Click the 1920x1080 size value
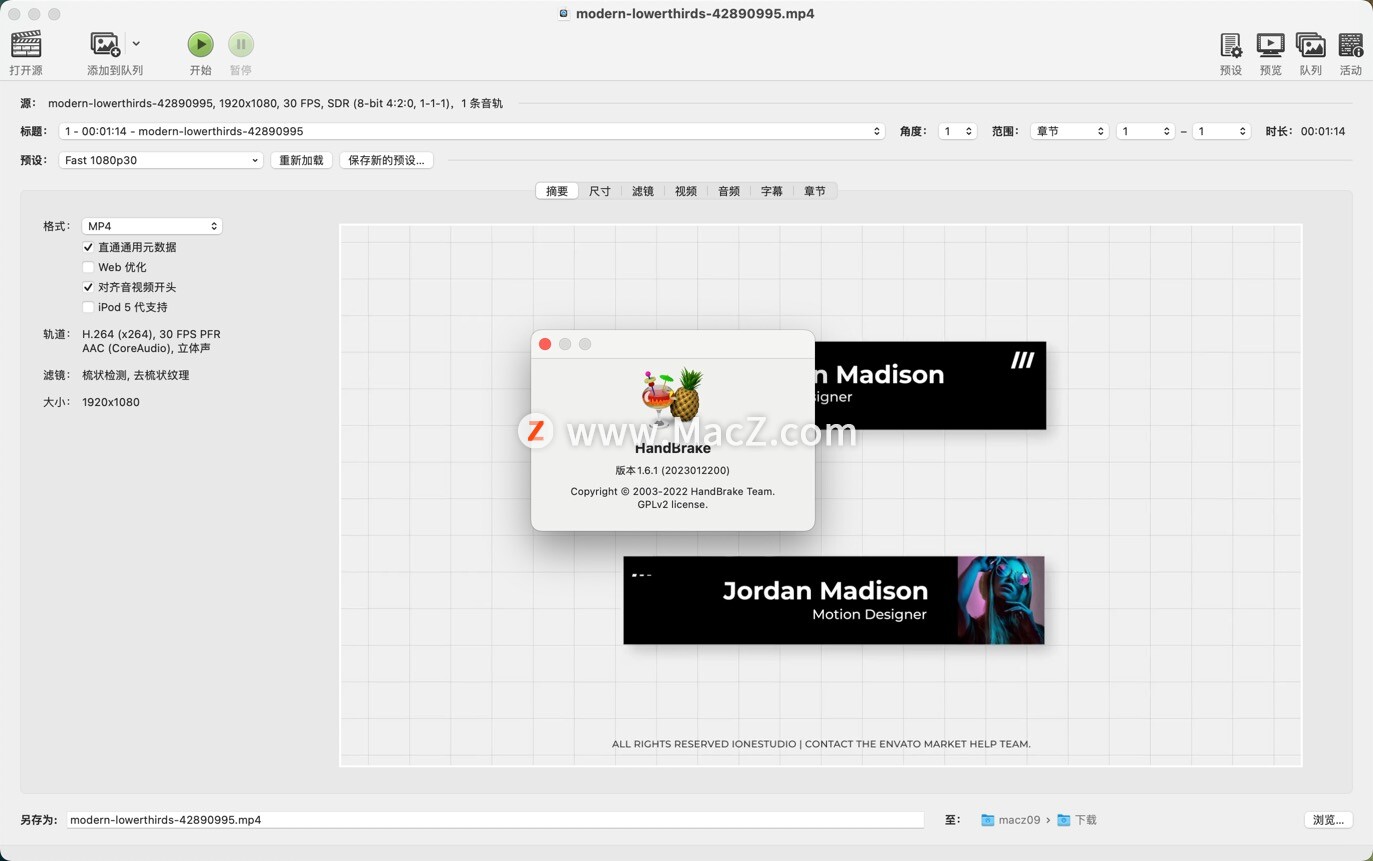1373x861 pixels. [111, 402]
